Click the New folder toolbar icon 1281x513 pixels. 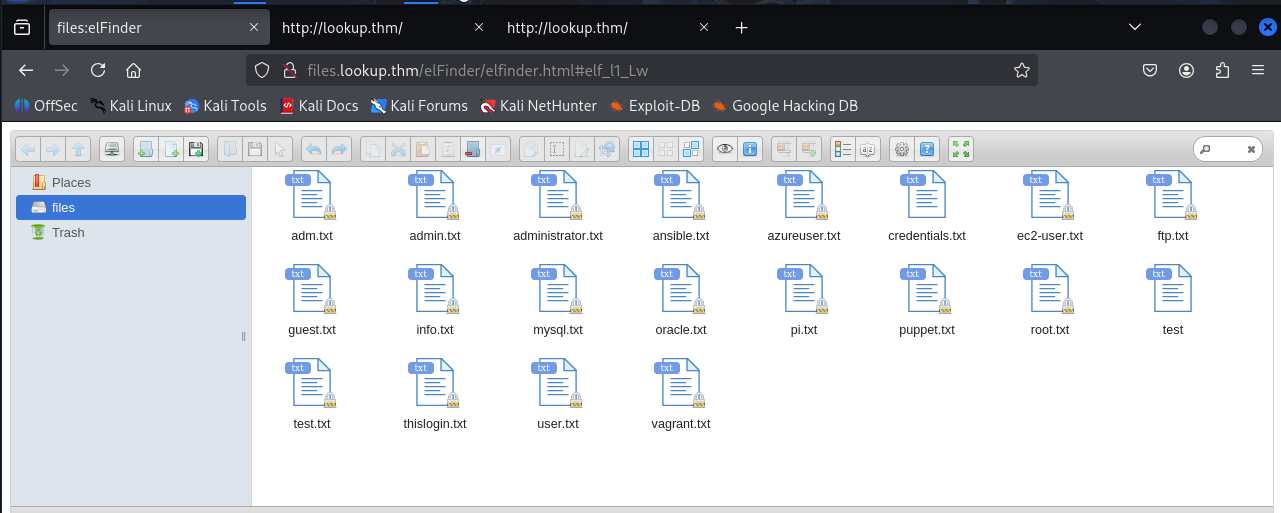(145, 150)
